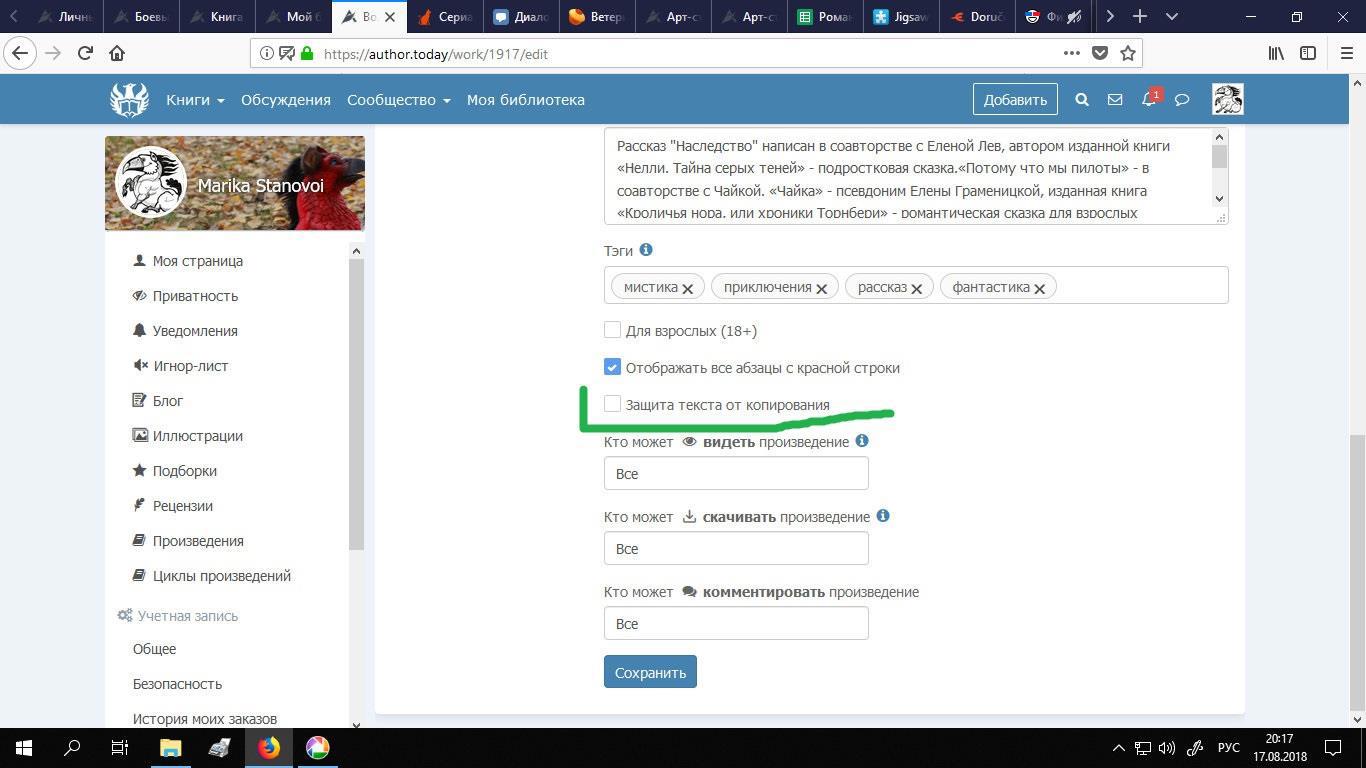The height and width of the screenshot is (768, 1366).
Task: Open Кто может комментировать dropdown
Action: pos(736,624)
